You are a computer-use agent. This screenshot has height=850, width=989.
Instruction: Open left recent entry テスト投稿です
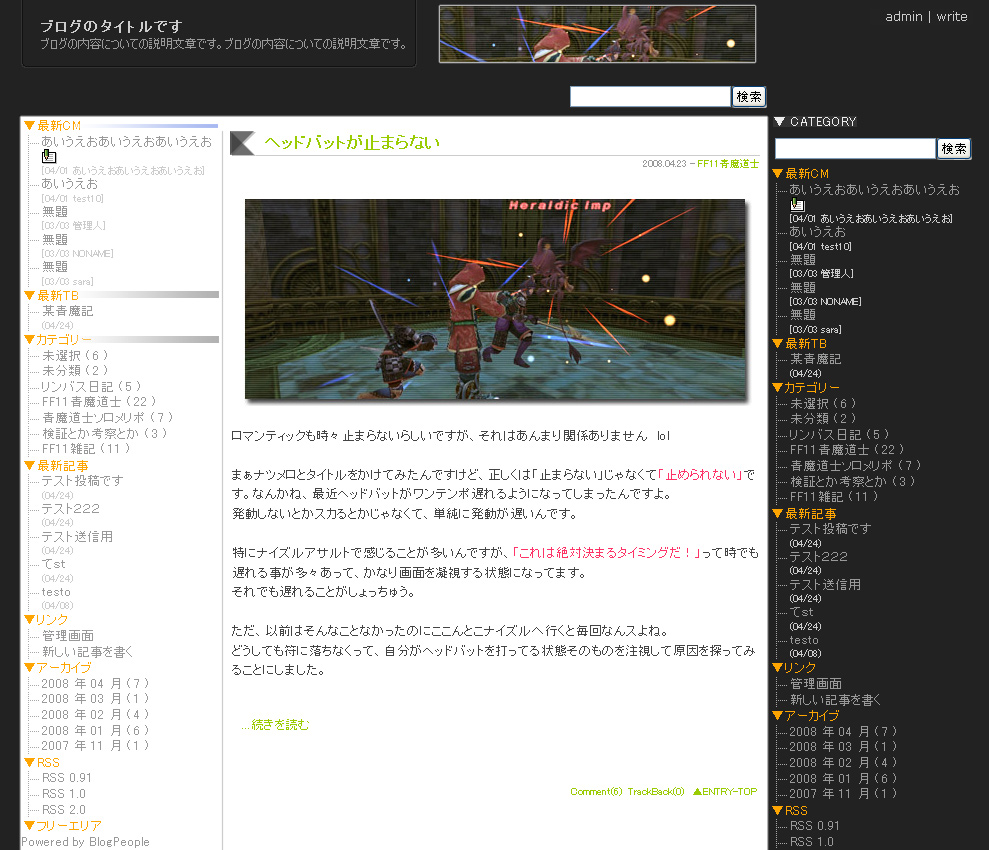click(83, 480)
